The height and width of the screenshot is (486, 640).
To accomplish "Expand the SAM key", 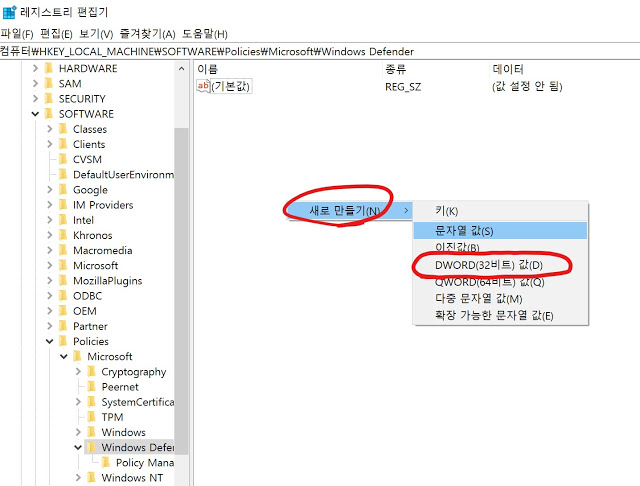I will pyautogui.click(x=36, y=83).
